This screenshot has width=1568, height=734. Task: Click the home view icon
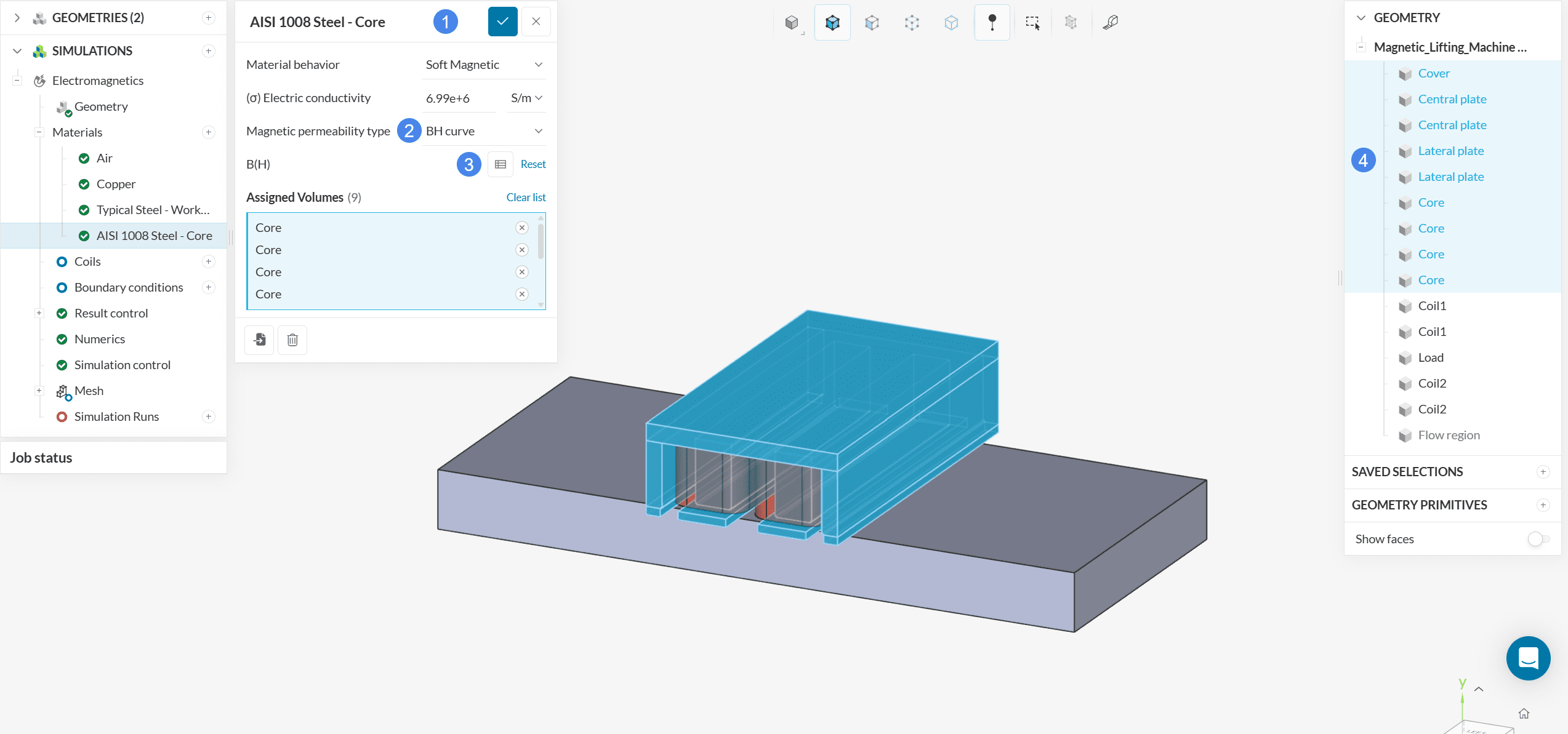(1524, 714)
